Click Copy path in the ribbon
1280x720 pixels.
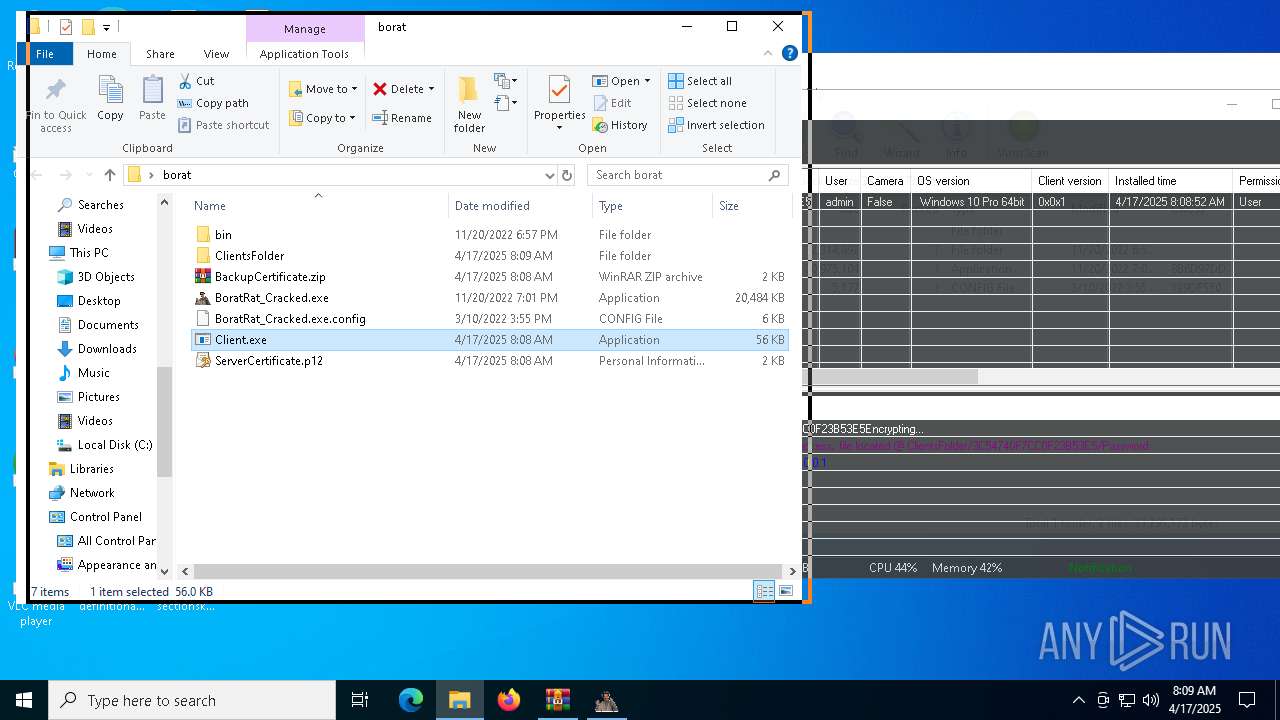pyautogui.click(x=213, y=103)
